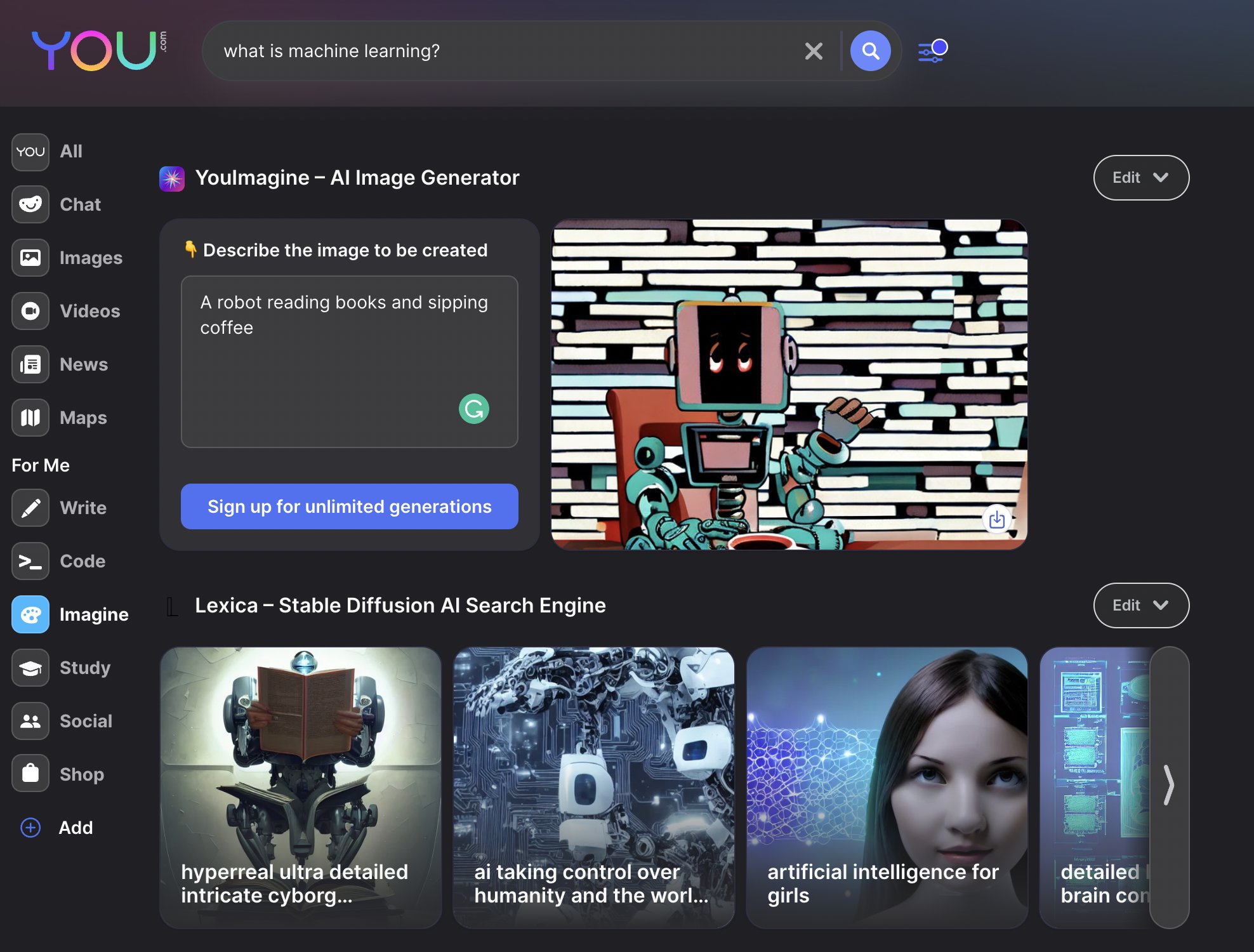Image resolution: width=1254 pixels, height=952 pixels.
Task: Click the Grammarly icon in prompt box
Action: pyautogui.click(x=474, y=409)
